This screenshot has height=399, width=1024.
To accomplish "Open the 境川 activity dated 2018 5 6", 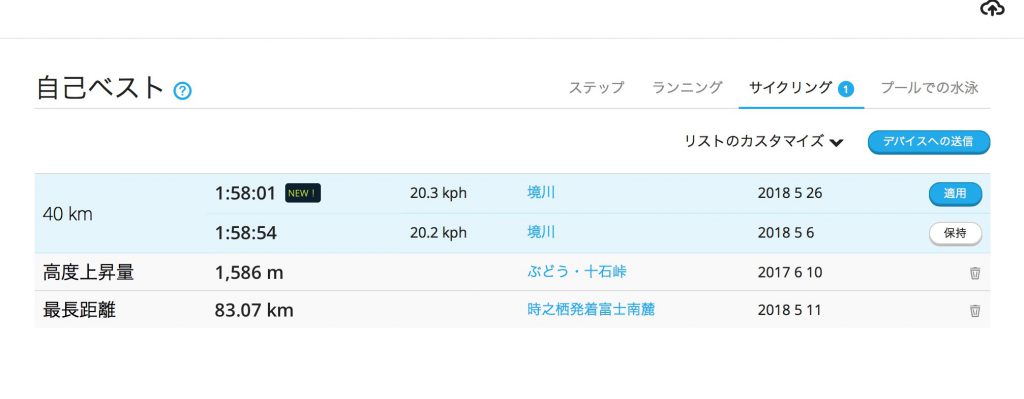I will tap(541, 232).
